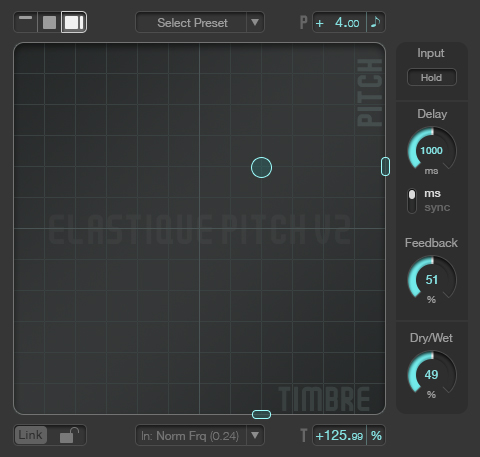
Task: Toggle the unlock padlock icon
Action: [x=69, y=435]
